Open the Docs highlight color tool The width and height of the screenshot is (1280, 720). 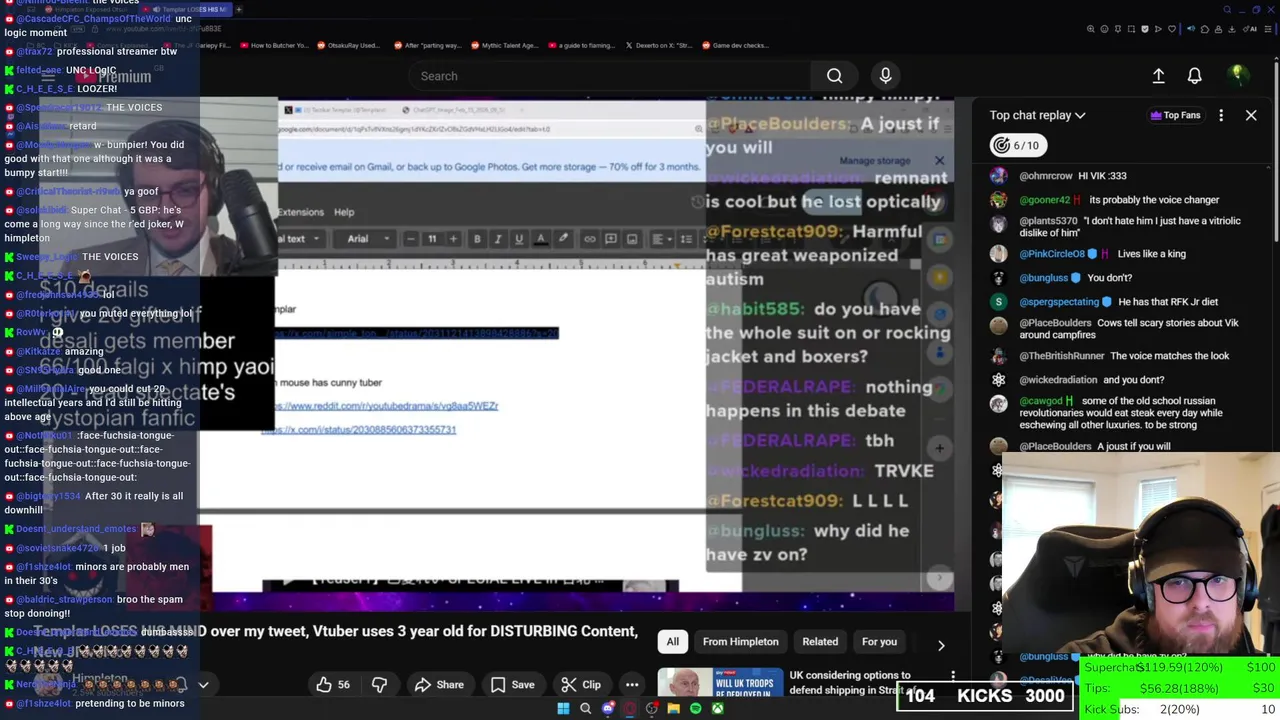tap(563, 239)
